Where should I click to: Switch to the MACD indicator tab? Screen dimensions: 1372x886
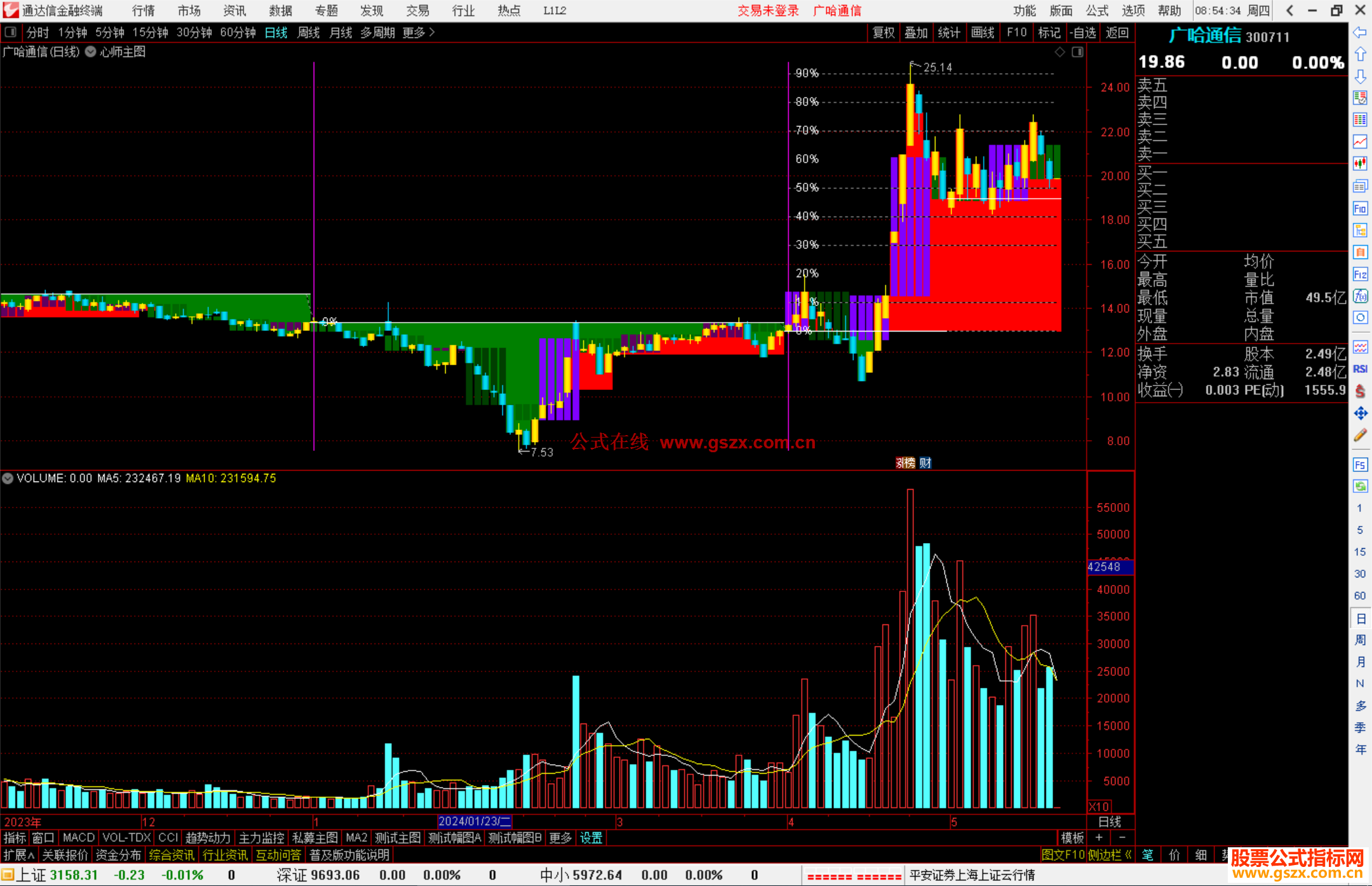pyautogui.click(x=78, y=838)
